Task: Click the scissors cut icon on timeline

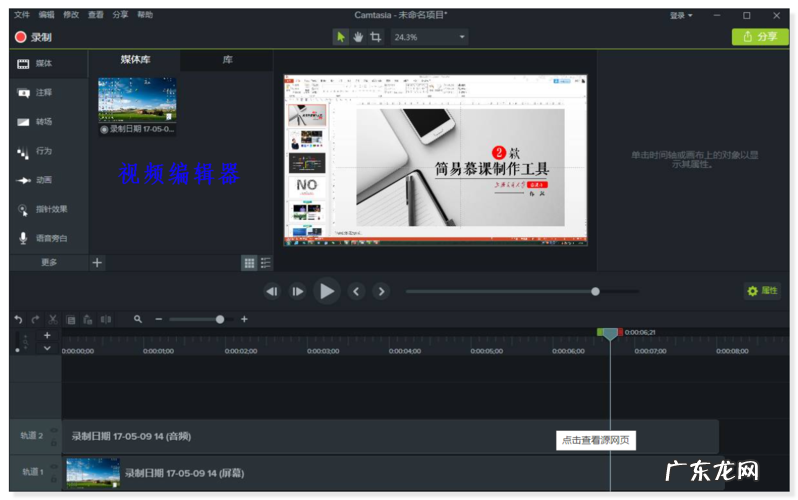Action: point(53,319)
